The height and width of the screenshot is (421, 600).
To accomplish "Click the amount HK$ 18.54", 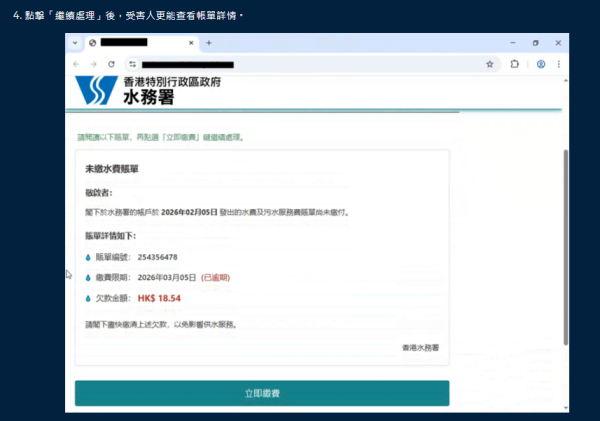I will [x=159, y=298].
